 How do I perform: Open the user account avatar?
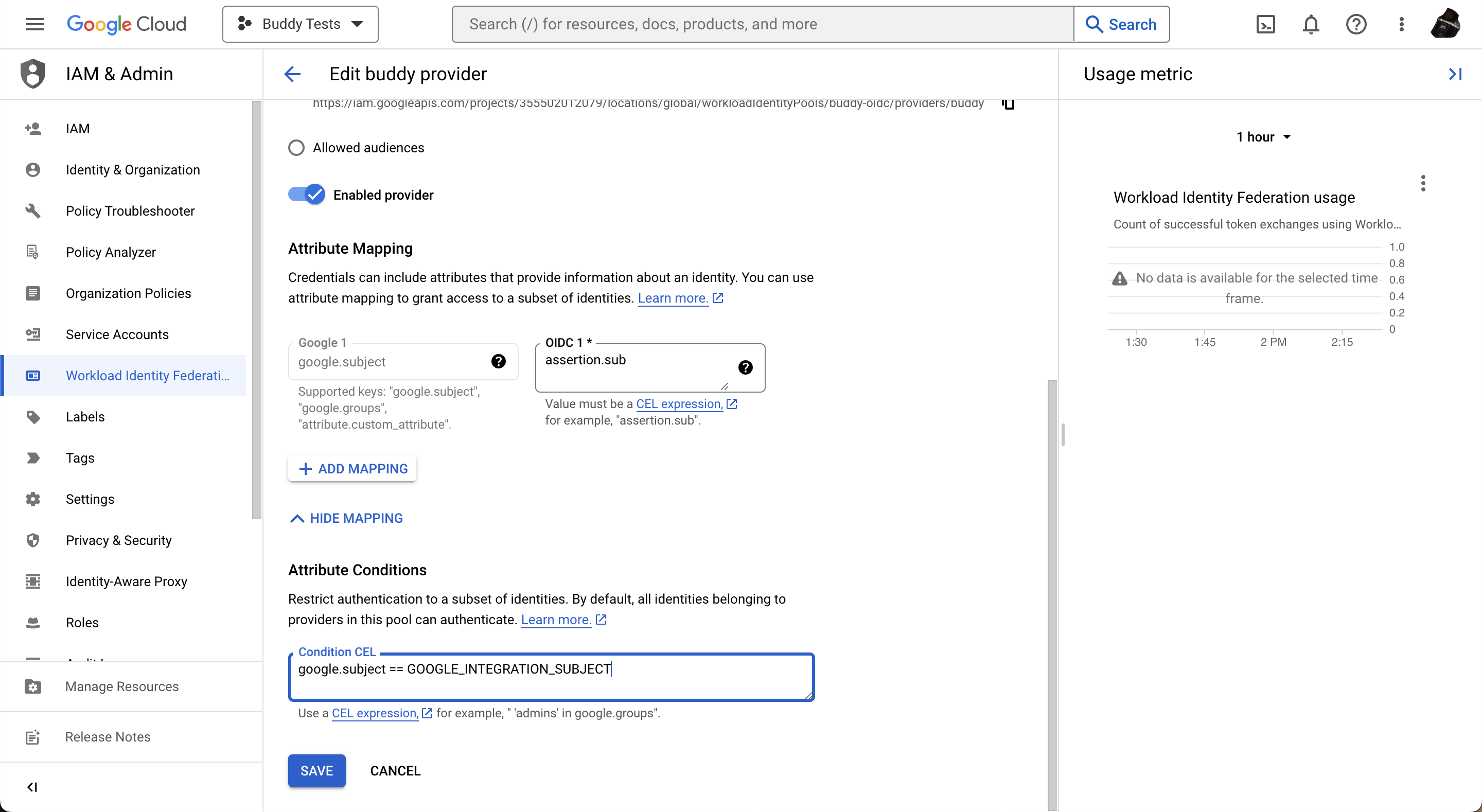[1446, 24]
